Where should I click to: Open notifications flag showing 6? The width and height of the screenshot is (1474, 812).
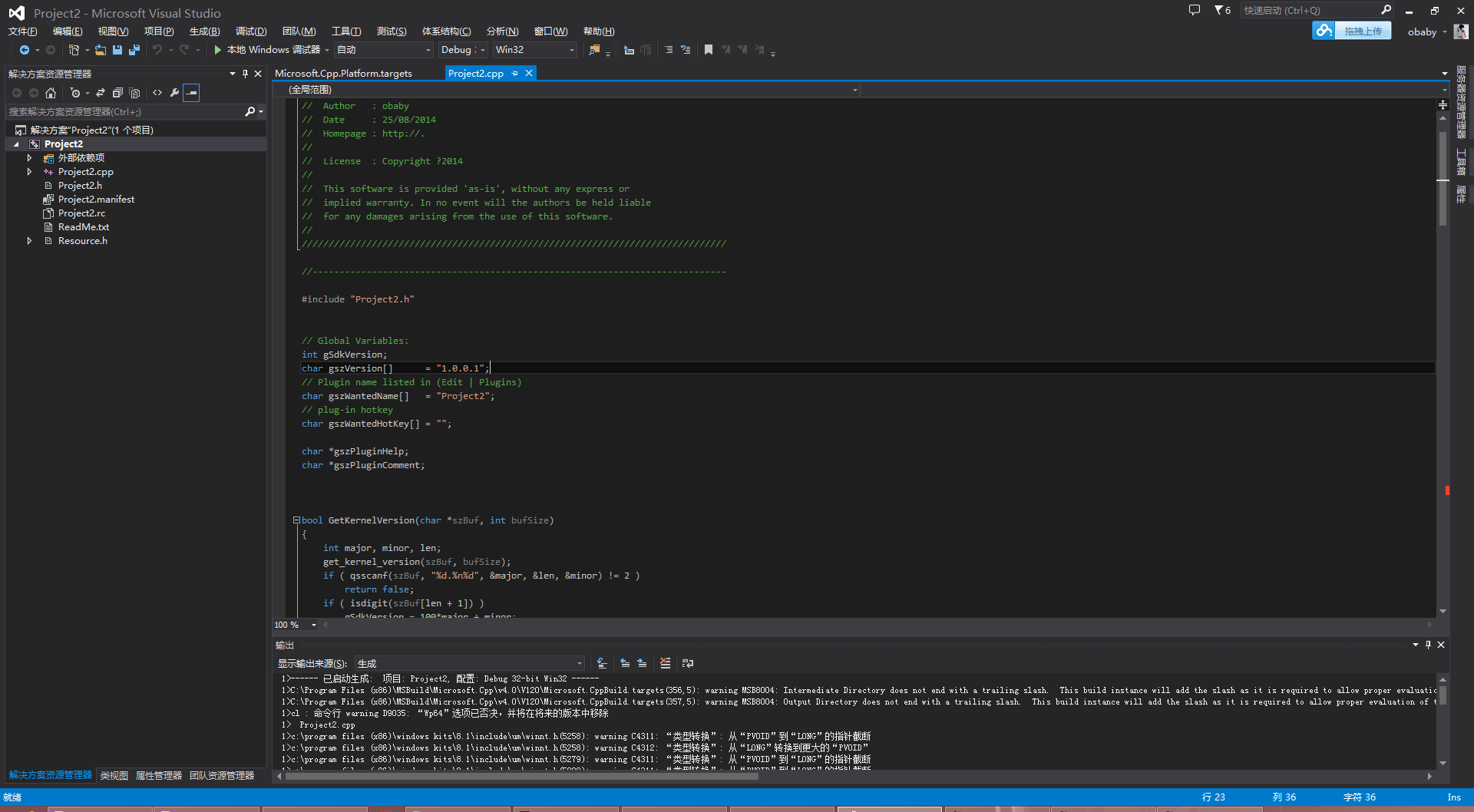(1222, 10)
